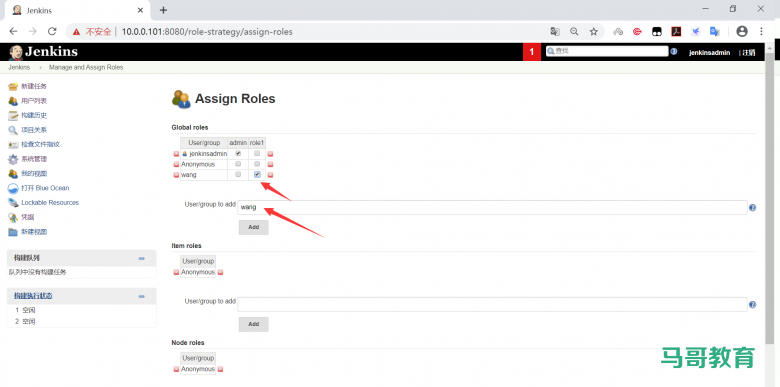Click the search help question mark icon
The width and height of the screenshot is (780, 387).
674,51
